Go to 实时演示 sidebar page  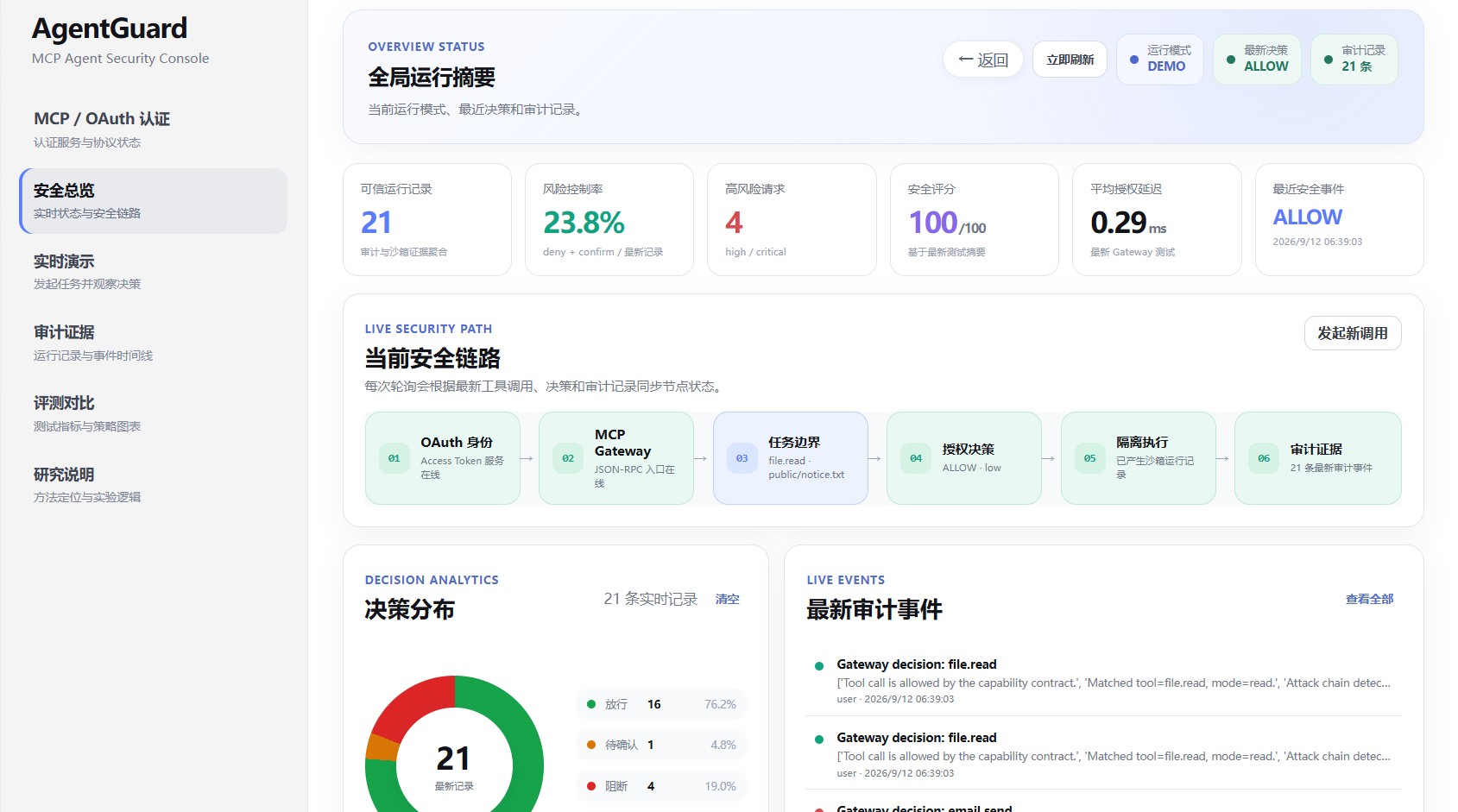153,271
